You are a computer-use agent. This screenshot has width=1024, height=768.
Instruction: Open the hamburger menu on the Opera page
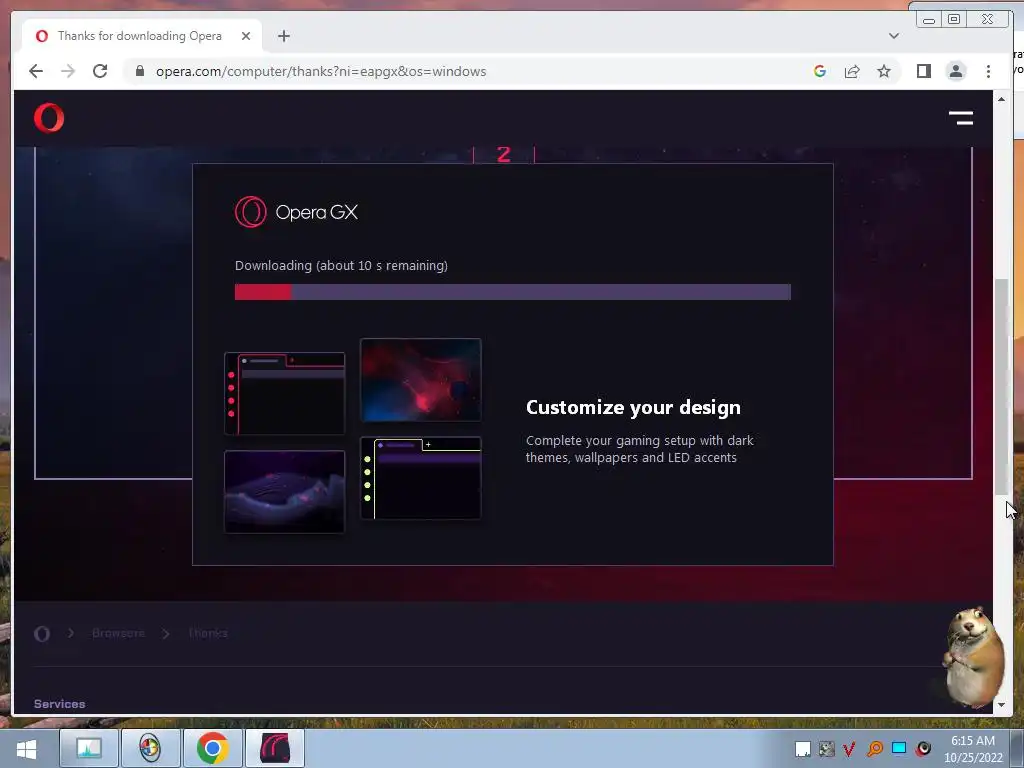pyautogui.click(x=961, y=118)
